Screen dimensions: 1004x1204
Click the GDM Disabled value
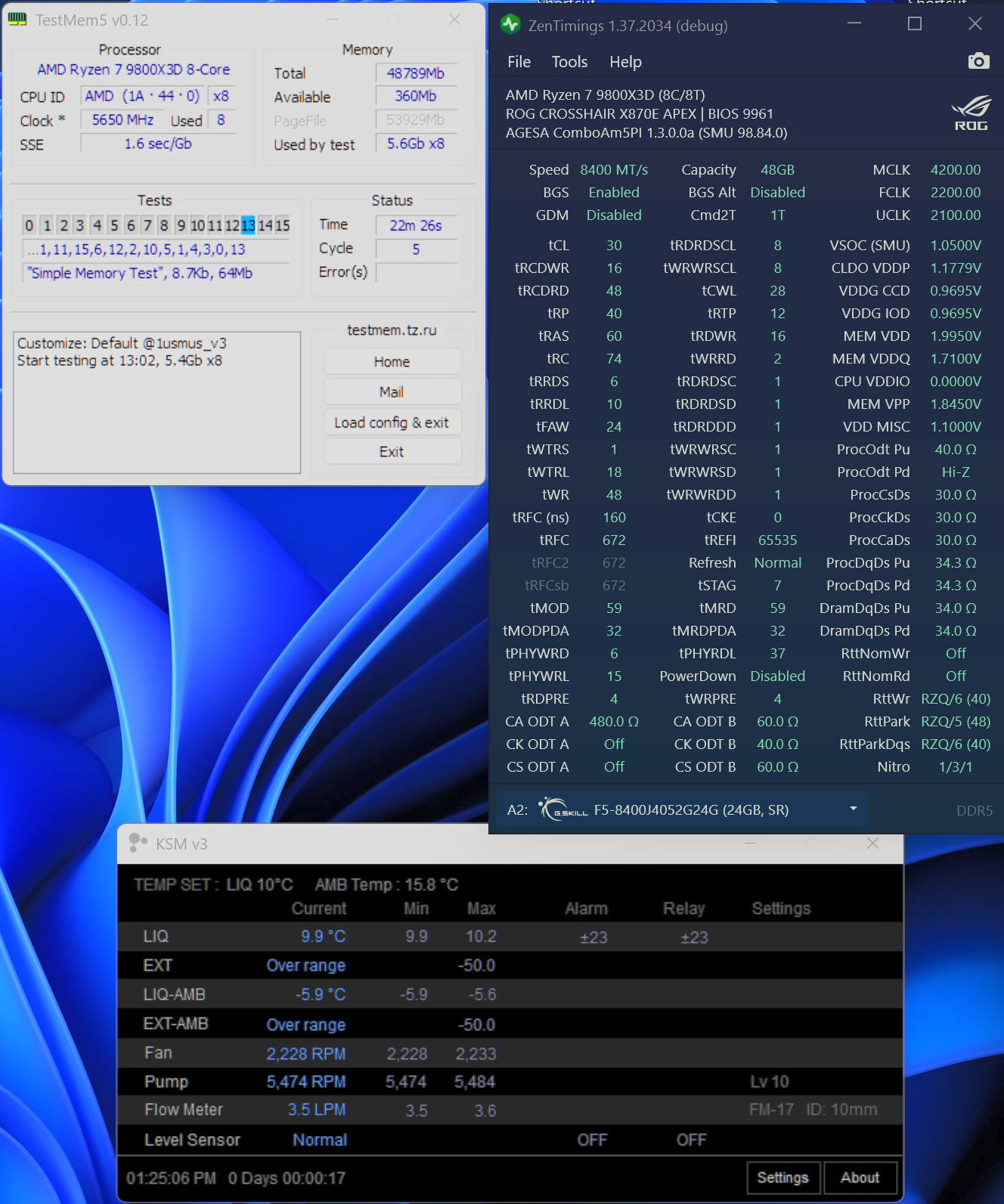click(x=614, y=215)
